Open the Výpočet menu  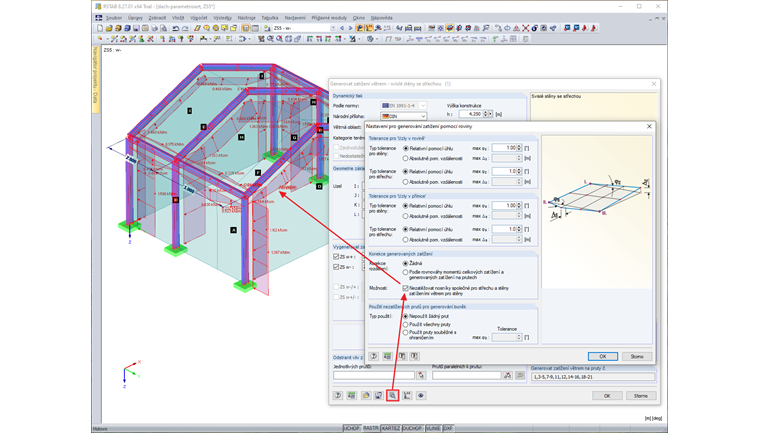(199, 18)
